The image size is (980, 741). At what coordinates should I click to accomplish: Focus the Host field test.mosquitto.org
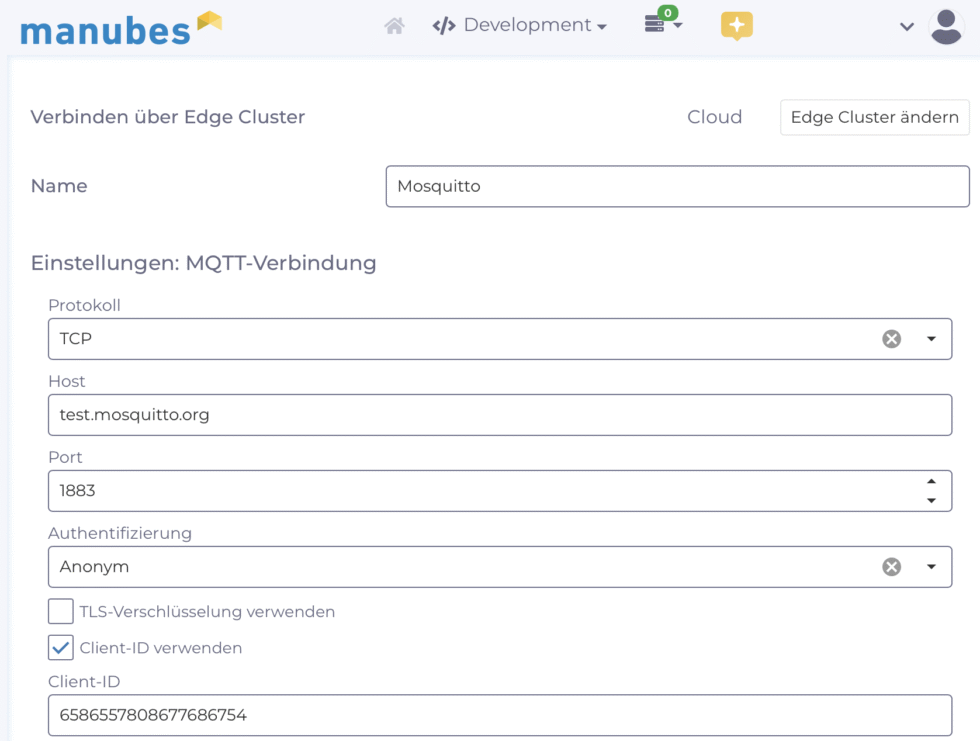click(x=499, y=415)
